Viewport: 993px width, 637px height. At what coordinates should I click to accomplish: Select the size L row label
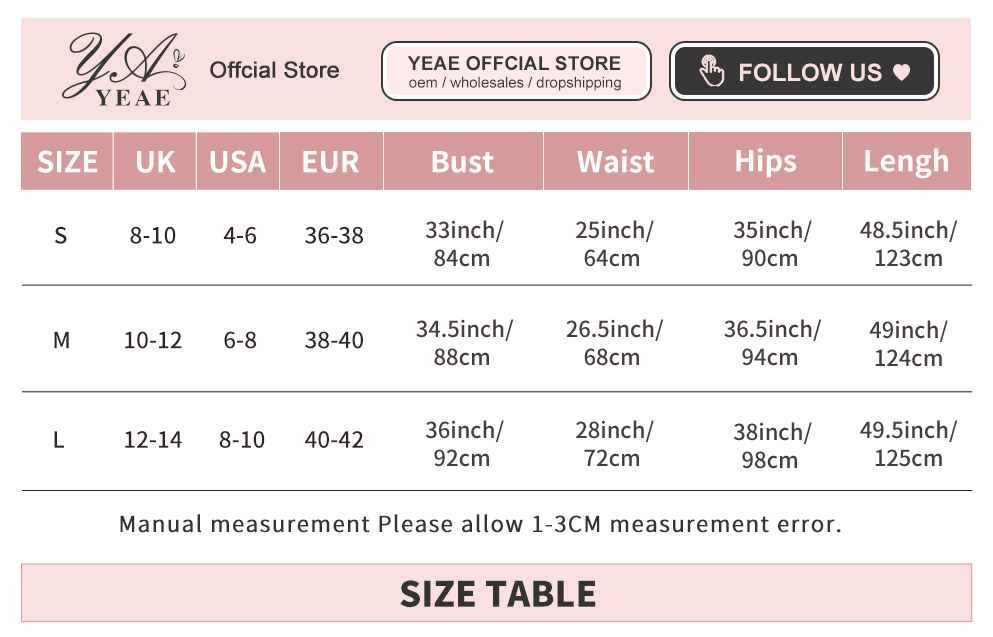pyautogui.click(x=59, y=440)
